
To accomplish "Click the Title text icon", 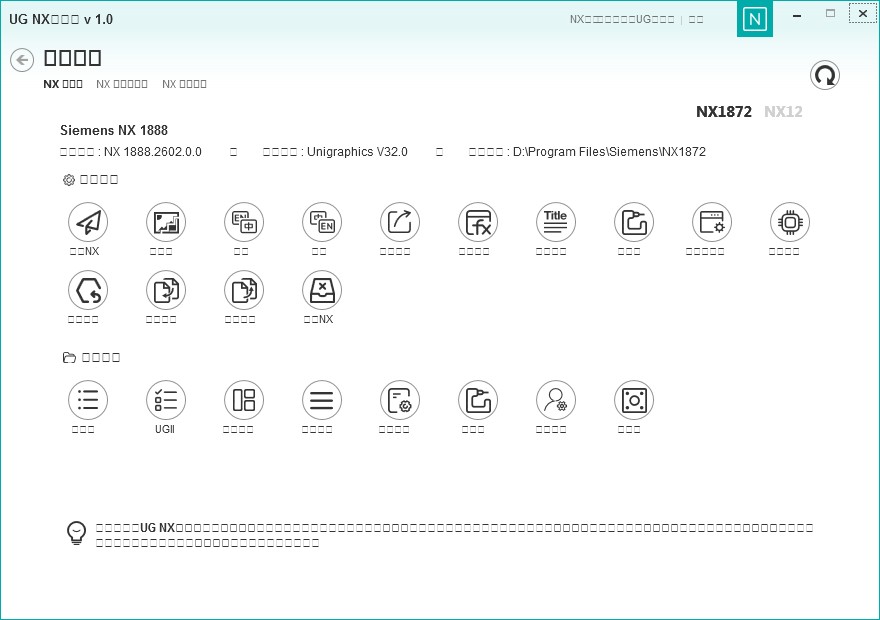I will tap(556, 222).
